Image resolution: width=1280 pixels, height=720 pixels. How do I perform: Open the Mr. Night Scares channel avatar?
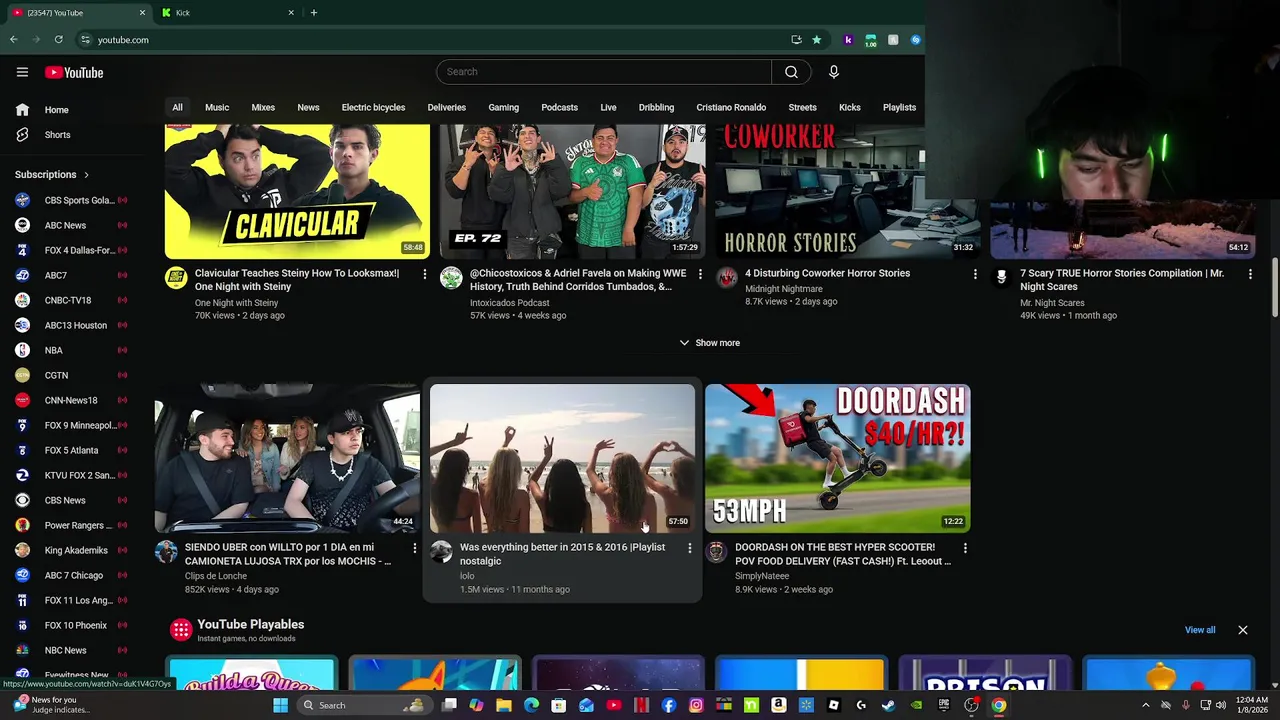coord(1001,278)
